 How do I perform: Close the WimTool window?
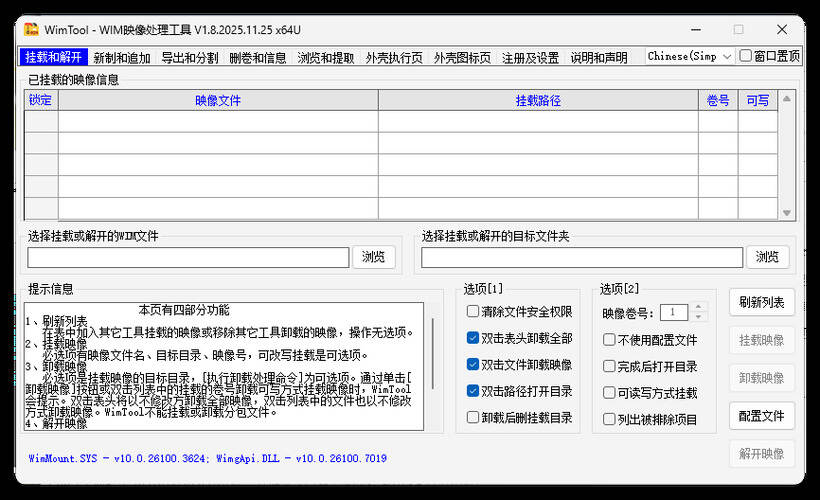pos(782,30)
